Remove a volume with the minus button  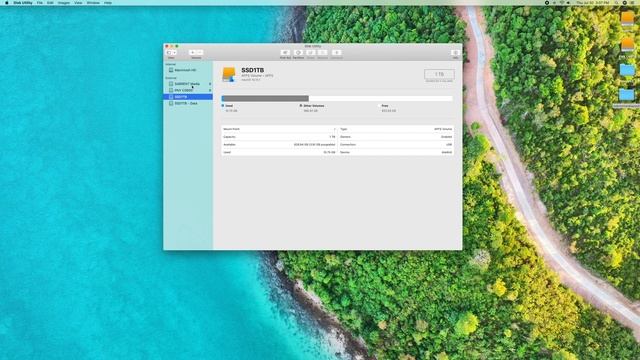200,53
